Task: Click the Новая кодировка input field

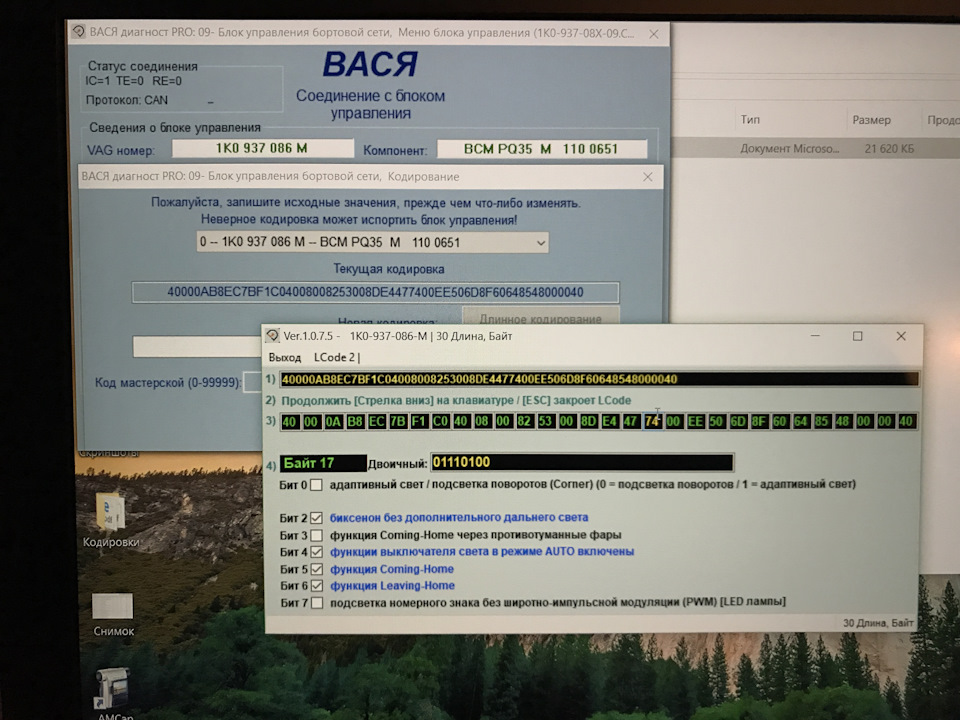Action: tap(197, 347)
